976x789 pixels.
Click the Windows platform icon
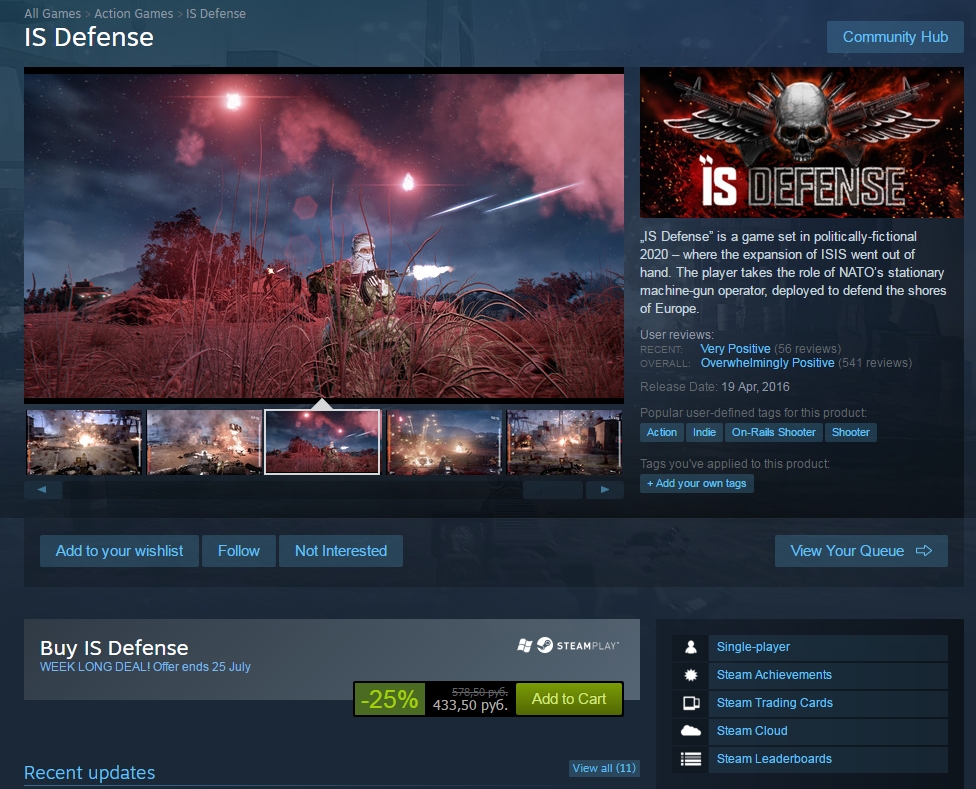coord(525,645)
